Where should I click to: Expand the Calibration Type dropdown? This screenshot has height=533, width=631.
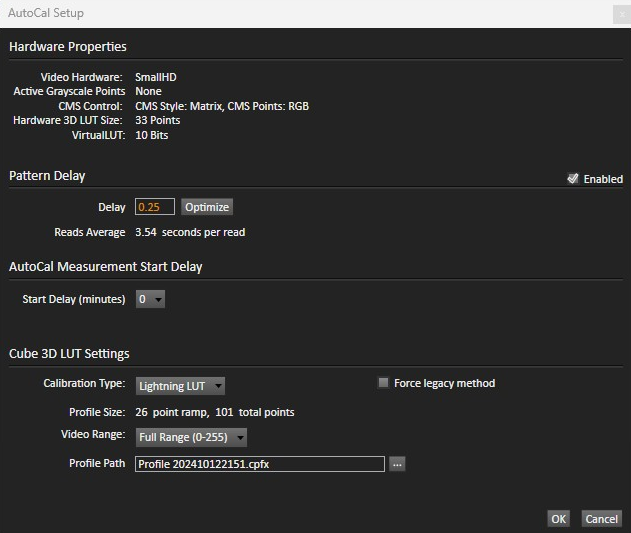180,386
